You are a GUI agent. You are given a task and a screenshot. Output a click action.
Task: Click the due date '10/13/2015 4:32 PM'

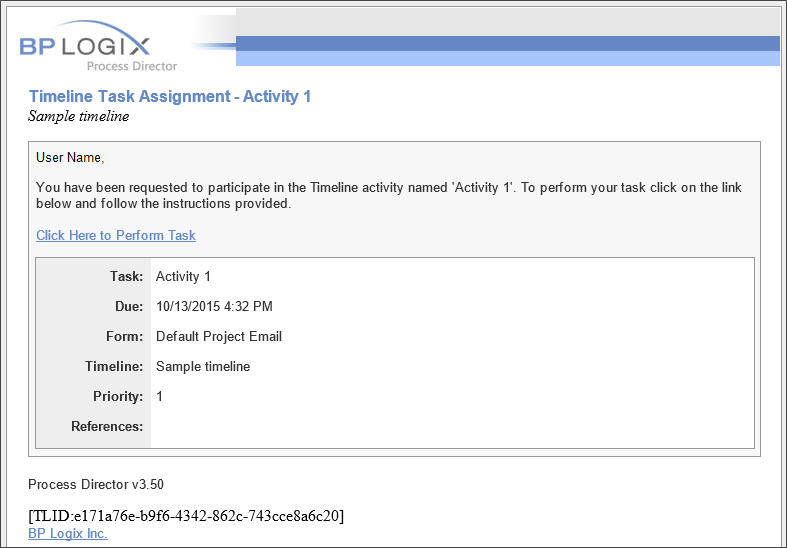click(x=214, y=306)
